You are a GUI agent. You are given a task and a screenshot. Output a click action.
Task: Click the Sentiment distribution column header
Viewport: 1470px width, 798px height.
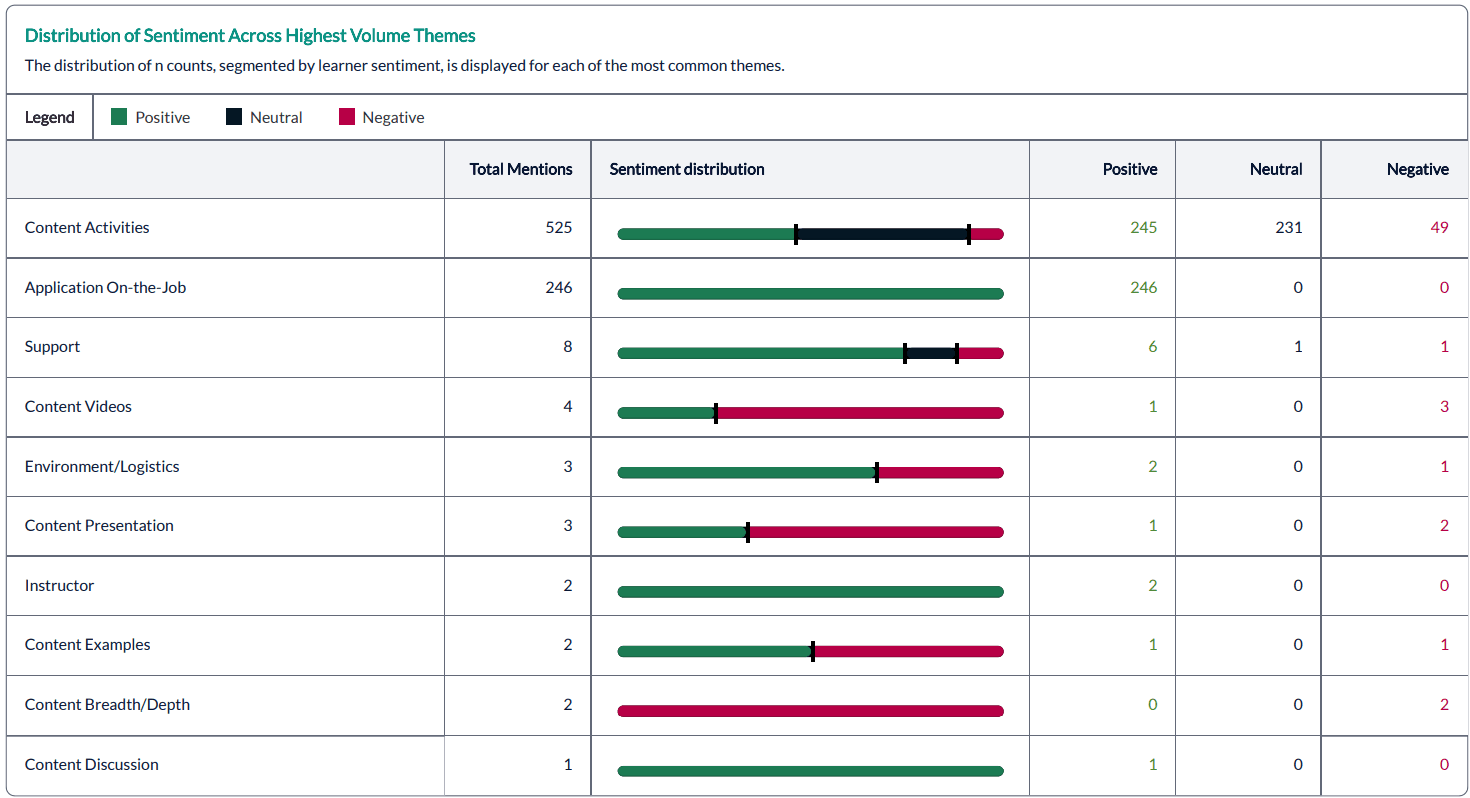click(x=686, y=169)
